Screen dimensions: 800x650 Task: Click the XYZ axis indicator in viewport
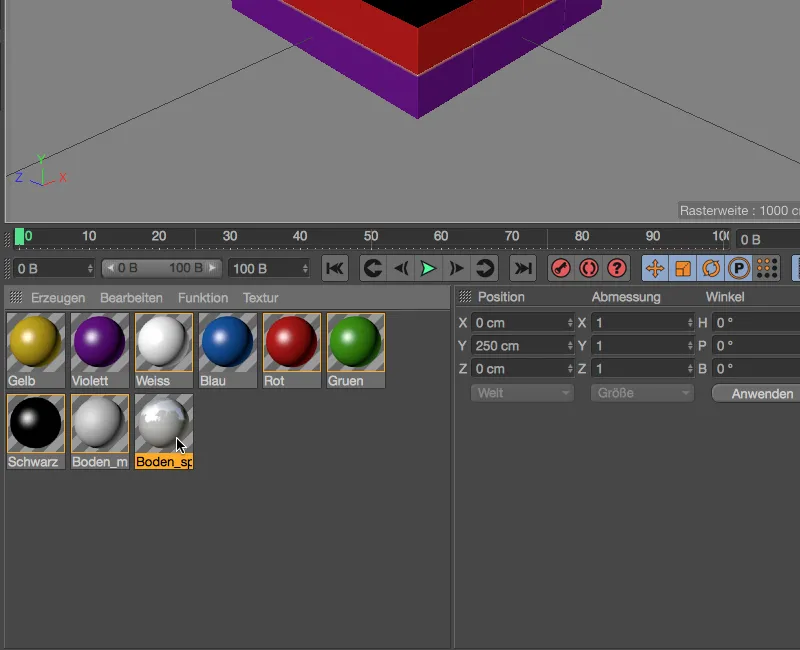point(41,172)
